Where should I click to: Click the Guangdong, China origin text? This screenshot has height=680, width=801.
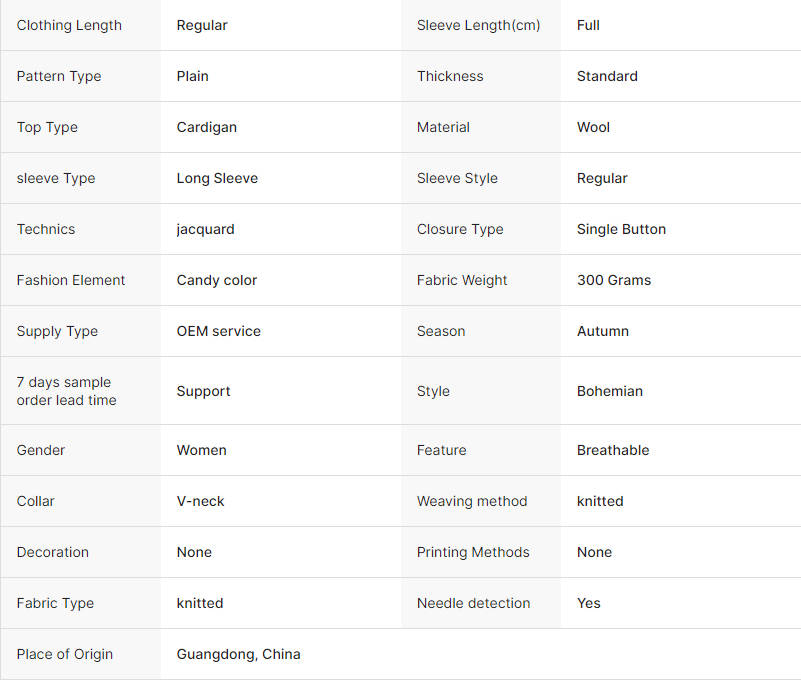coord(239,654)
